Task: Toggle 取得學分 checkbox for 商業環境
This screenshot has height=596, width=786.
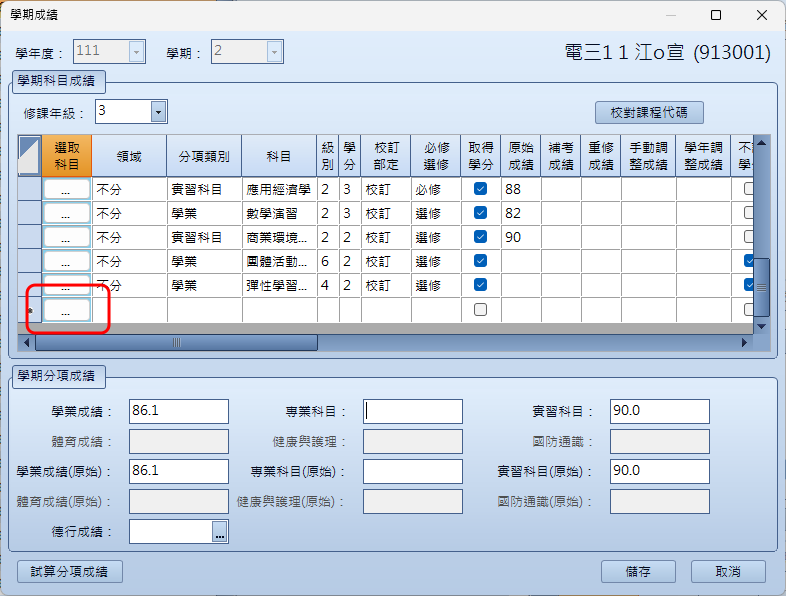Action: coord(480,237)
